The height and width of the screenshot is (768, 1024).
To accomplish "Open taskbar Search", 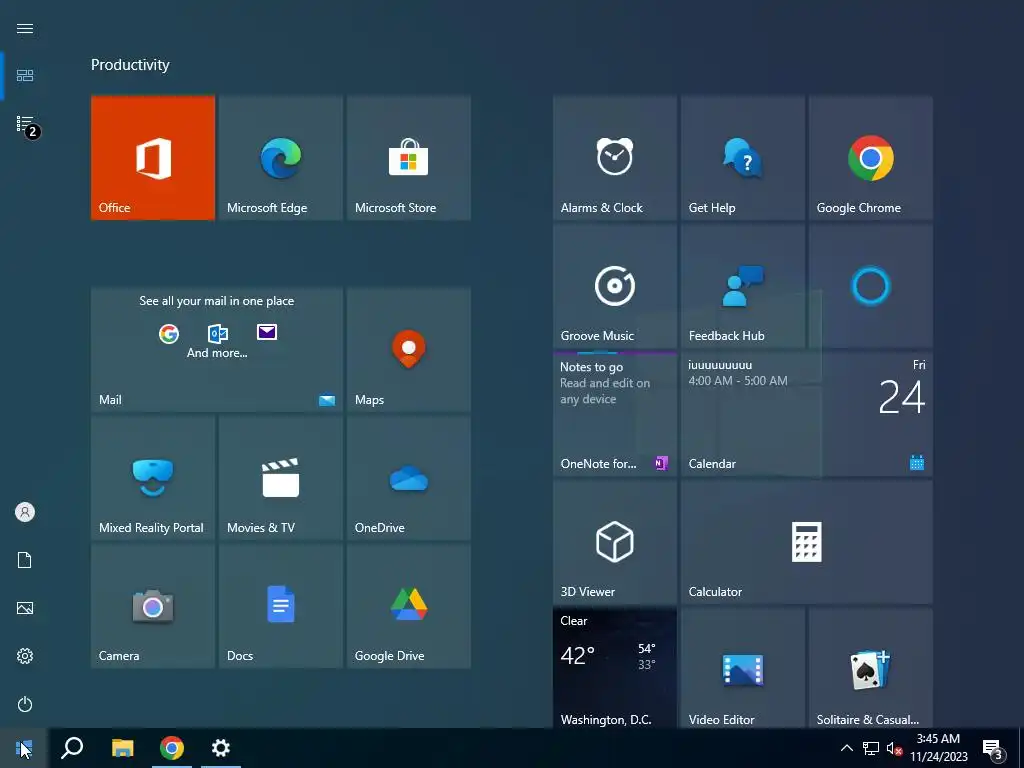I will coord(72,748).
